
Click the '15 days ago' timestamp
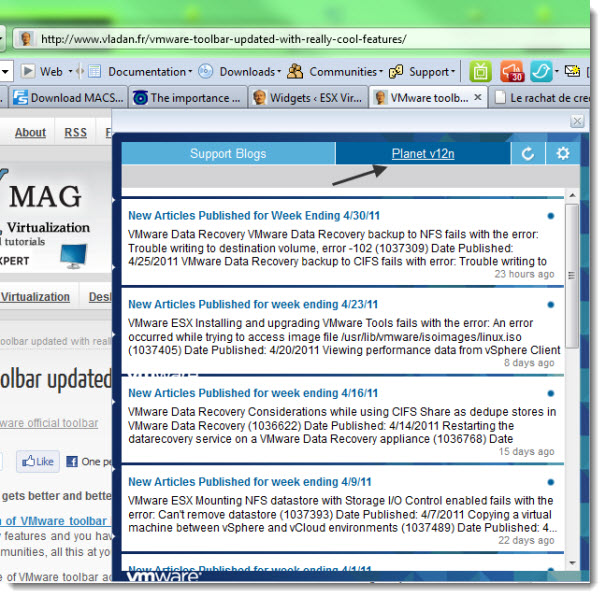526,451
